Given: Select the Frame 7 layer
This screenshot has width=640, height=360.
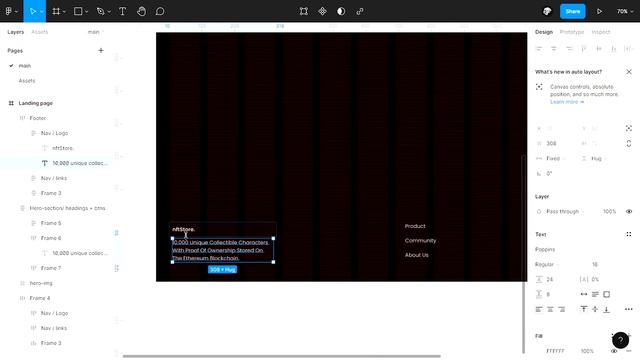Looking at the screenshot, I should (x=51, y=268).
